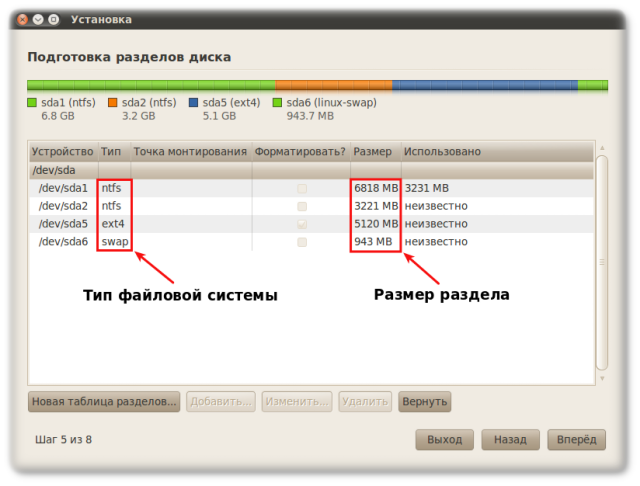Viewport: 640px width, 486px height.
Task: Click the green sda1 legend color square
Action: [32, 102]
